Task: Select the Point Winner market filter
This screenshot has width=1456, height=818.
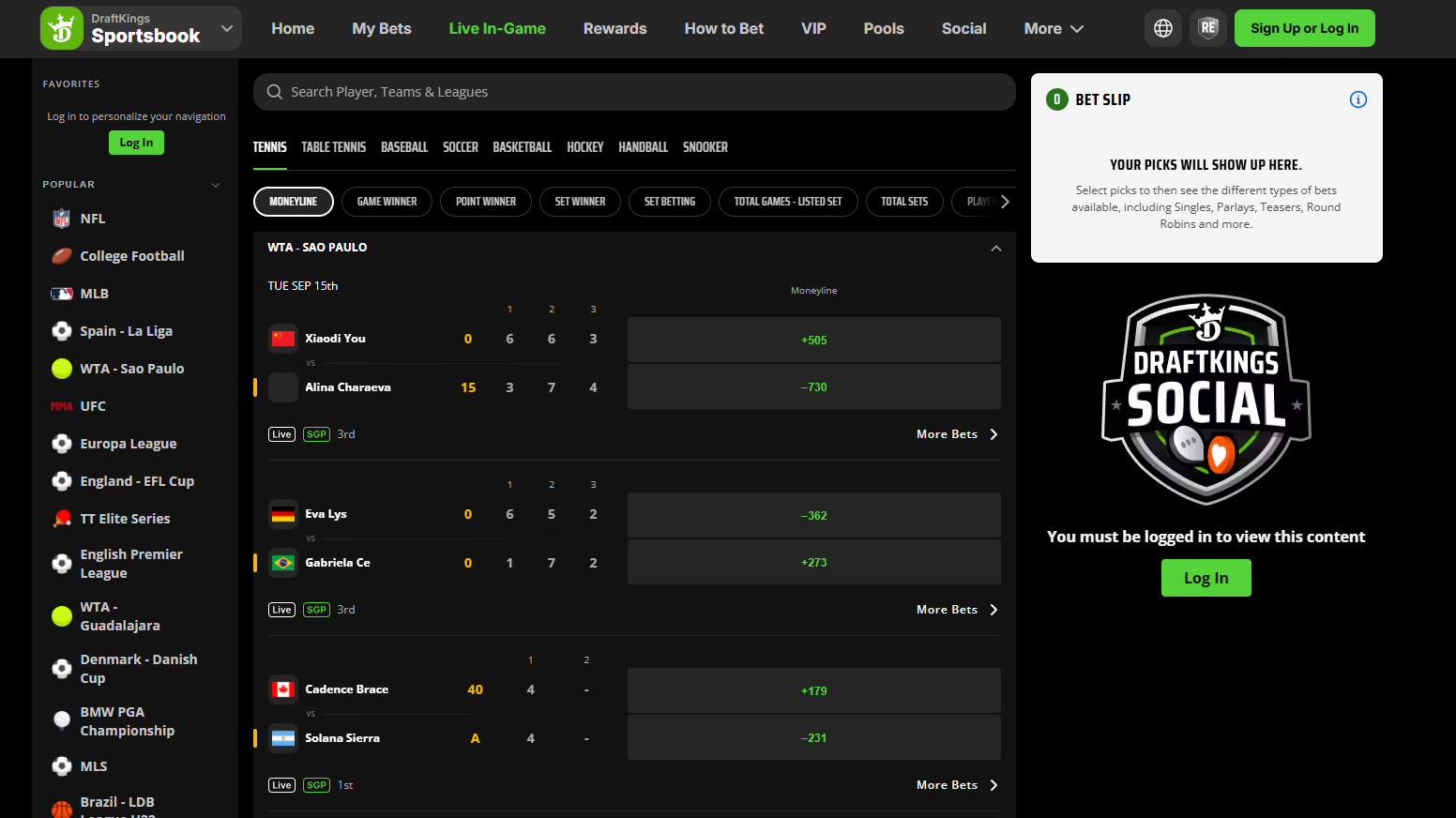Action: (x=486, y=202)
